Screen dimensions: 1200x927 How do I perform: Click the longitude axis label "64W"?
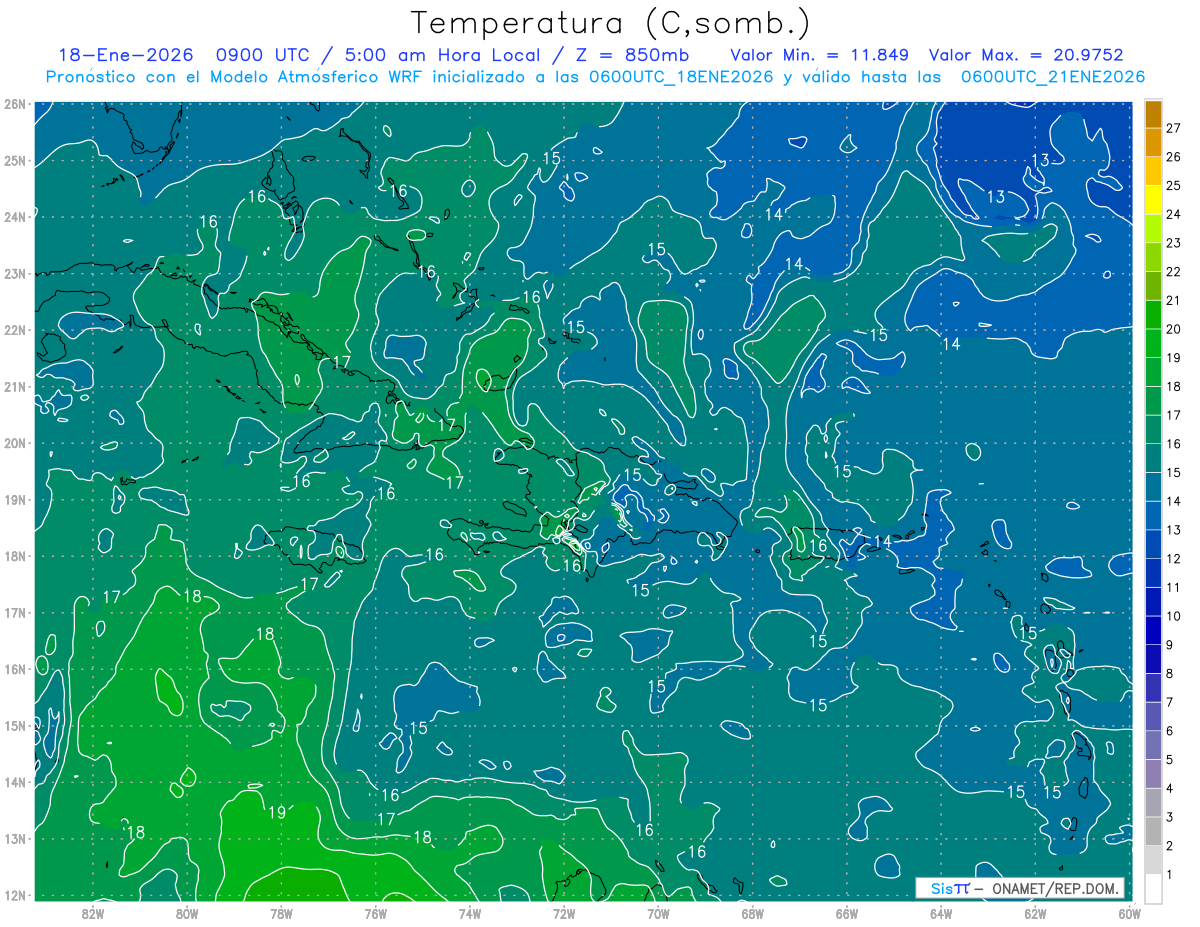(x=940, y=913)
